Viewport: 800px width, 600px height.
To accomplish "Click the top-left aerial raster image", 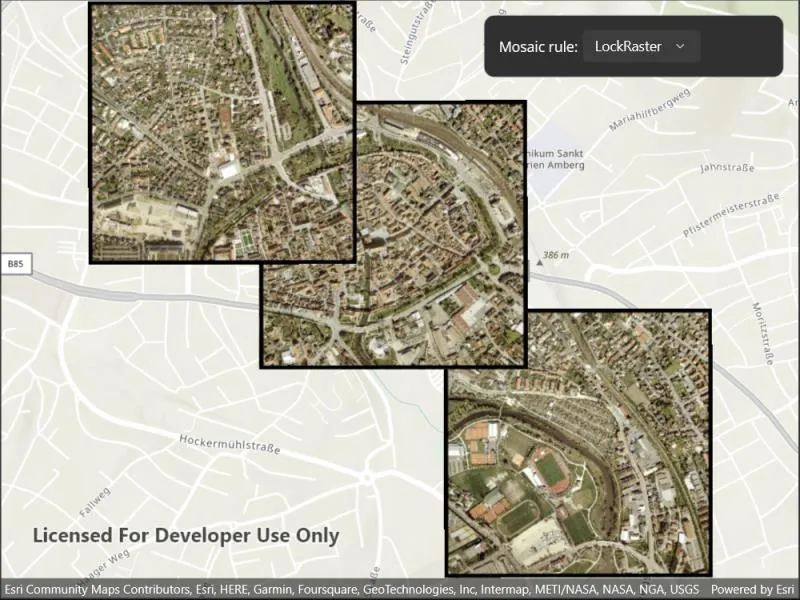I will [222, 133].
